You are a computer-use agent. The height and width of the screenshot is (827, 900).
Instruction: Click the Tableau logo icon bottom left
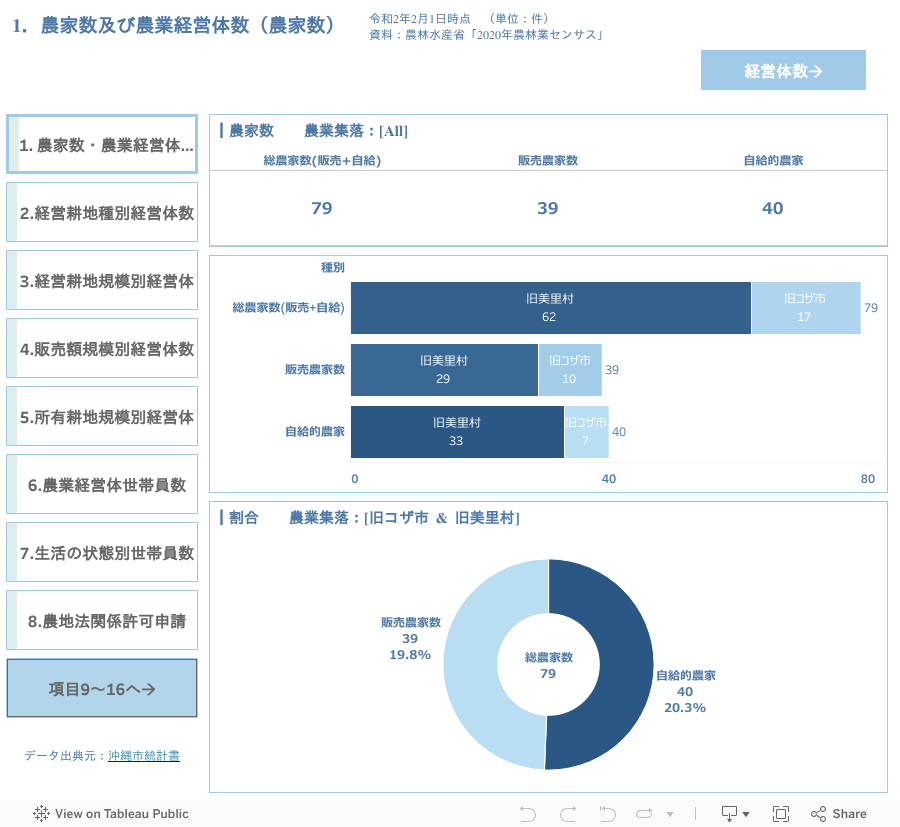tap(41, 813)
